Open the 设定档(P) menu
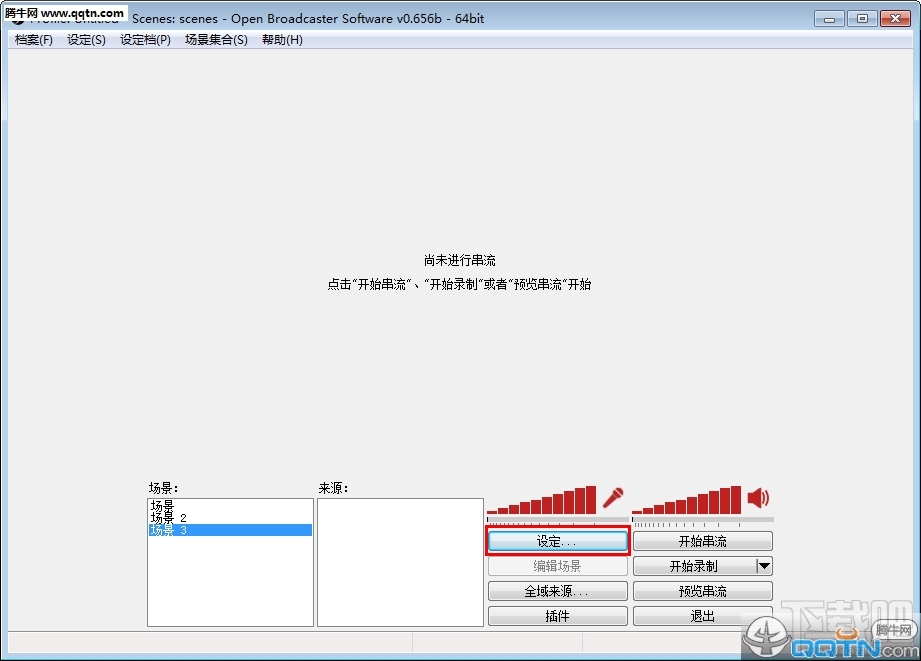Image resolution: width=921 pixels, height=661 pixels. 145,40
